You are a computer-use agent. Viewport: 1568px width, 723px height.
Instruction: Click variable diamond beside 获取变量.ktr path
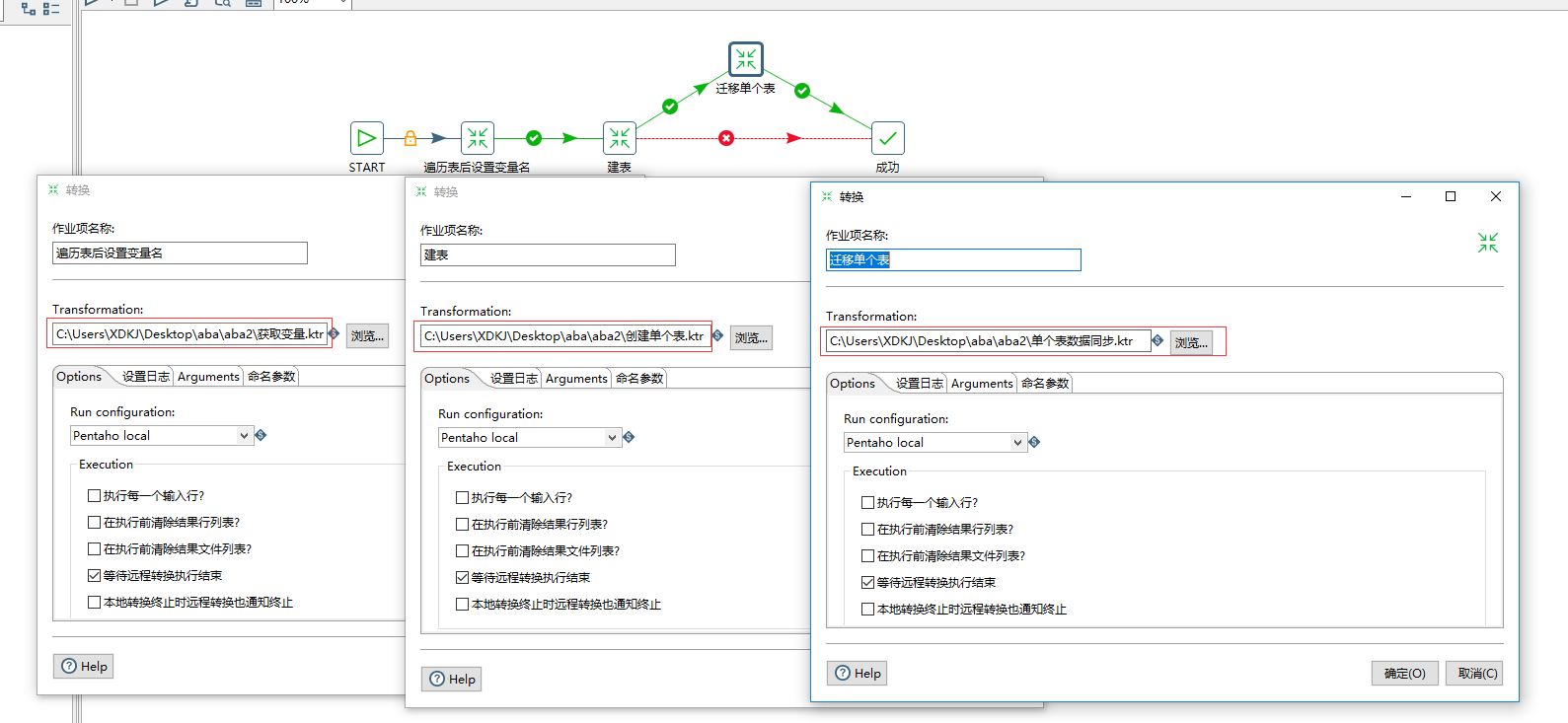click(334, 333)
